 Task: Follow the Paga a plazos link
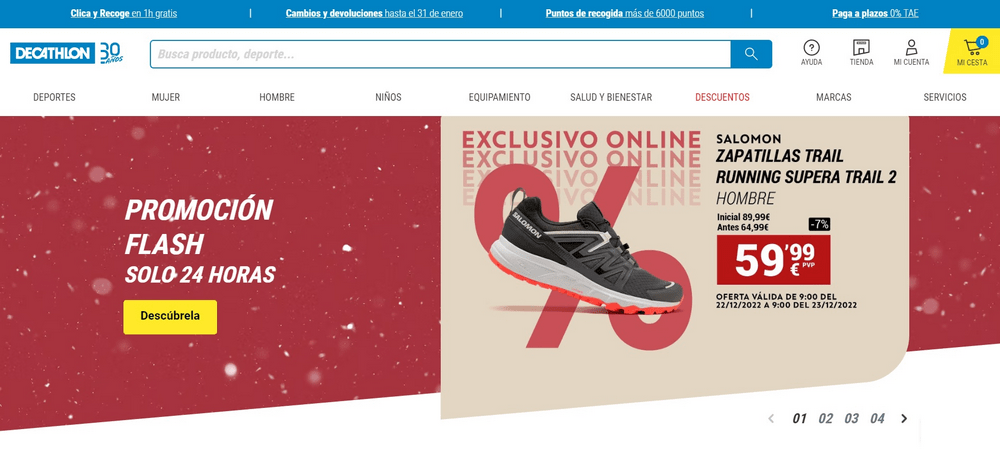[875, 13]
